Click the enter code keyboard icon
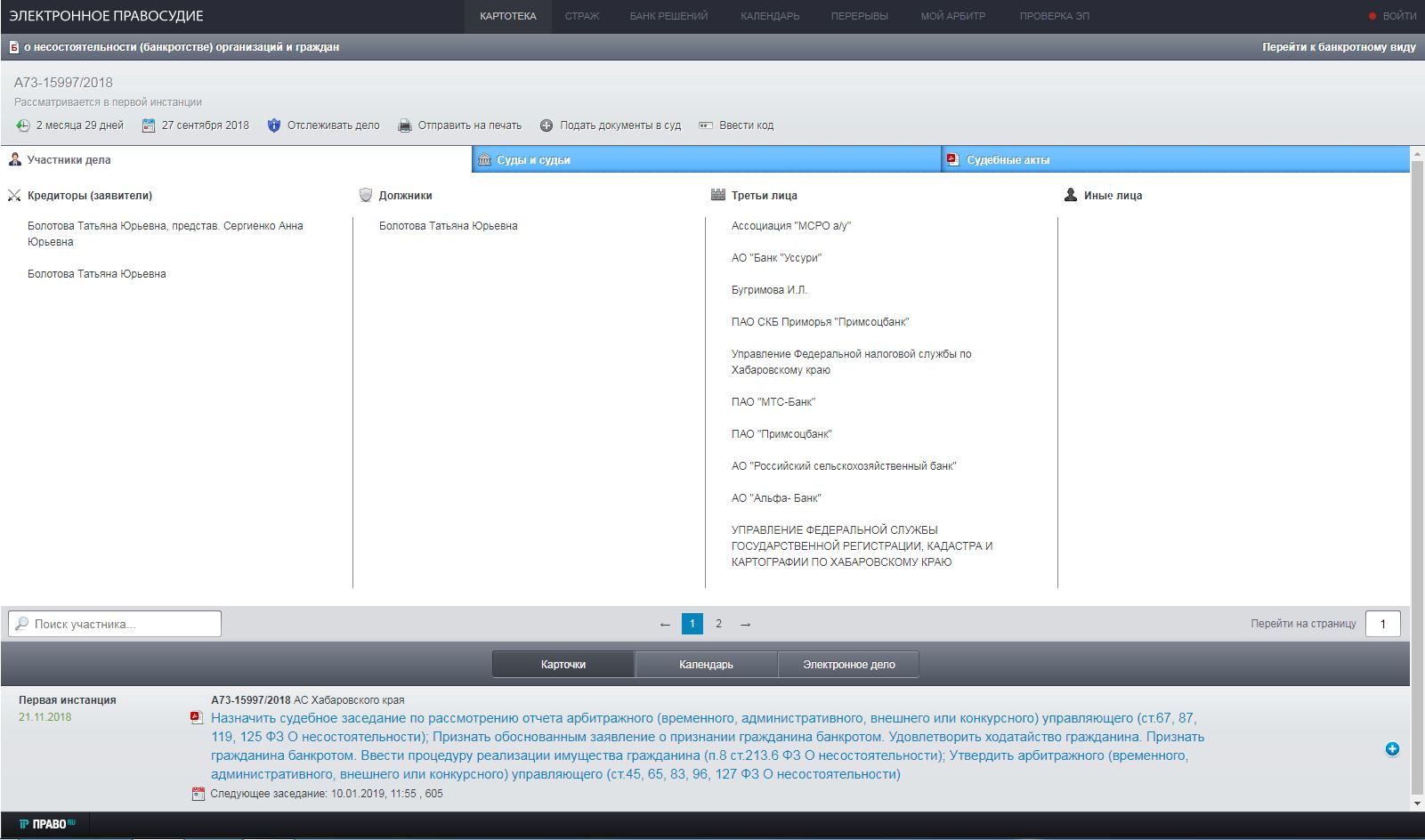Viewport: 1425px width, 840px height. point(706,125)
